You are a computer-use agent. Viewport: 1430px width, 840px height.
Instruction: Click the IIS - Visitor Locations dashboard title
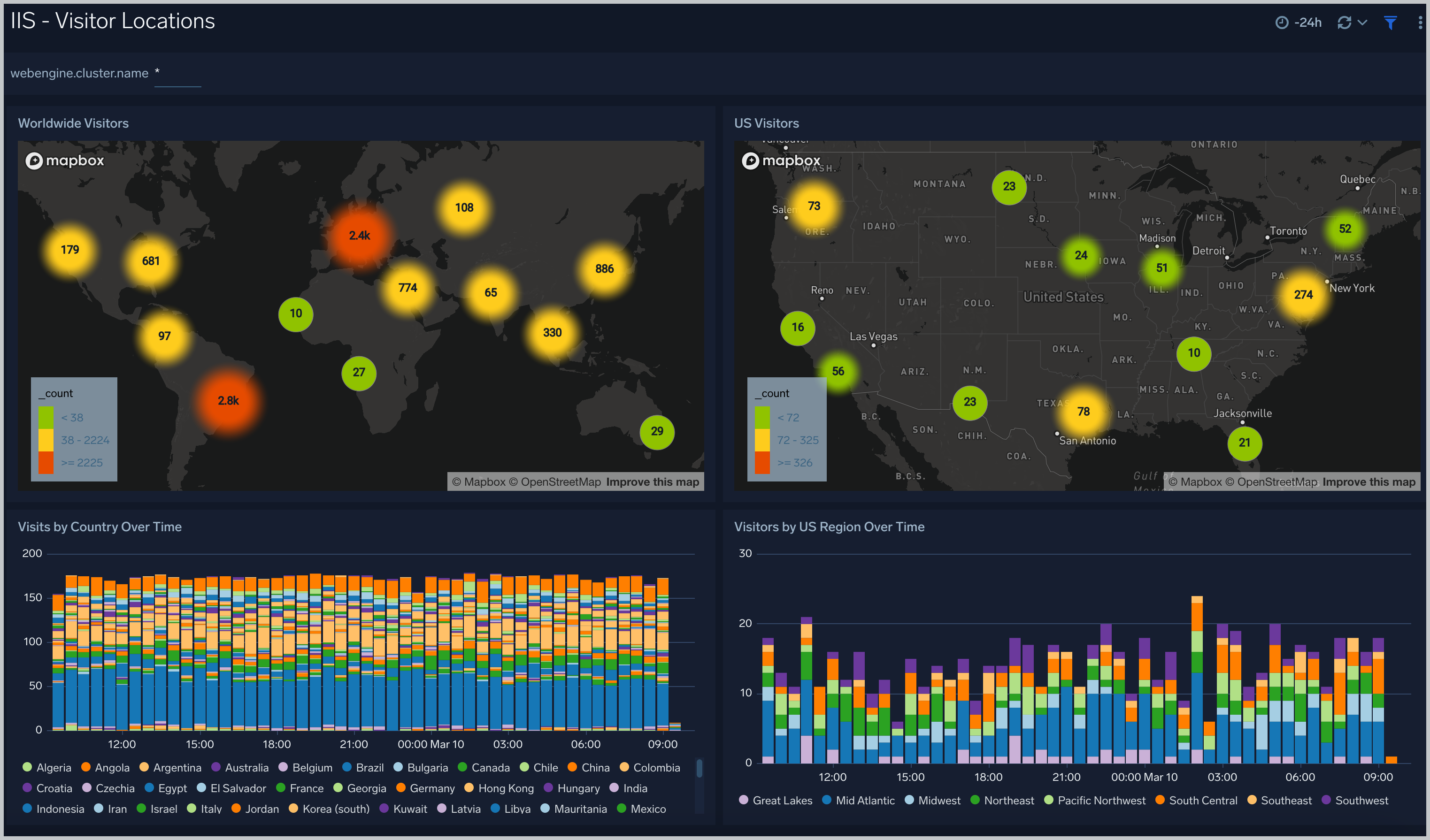click(112, 21)
